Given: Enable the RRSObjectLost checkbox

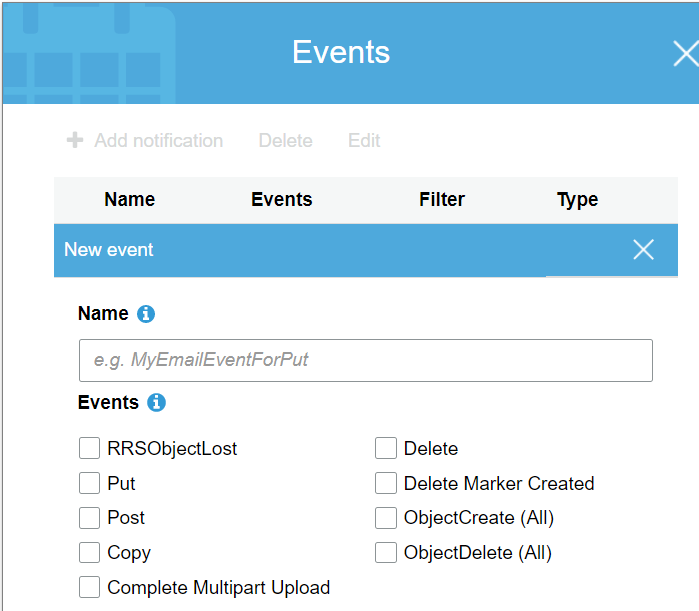Looking at the screenshot, I should pyautogui.click(x=89, y=448).
